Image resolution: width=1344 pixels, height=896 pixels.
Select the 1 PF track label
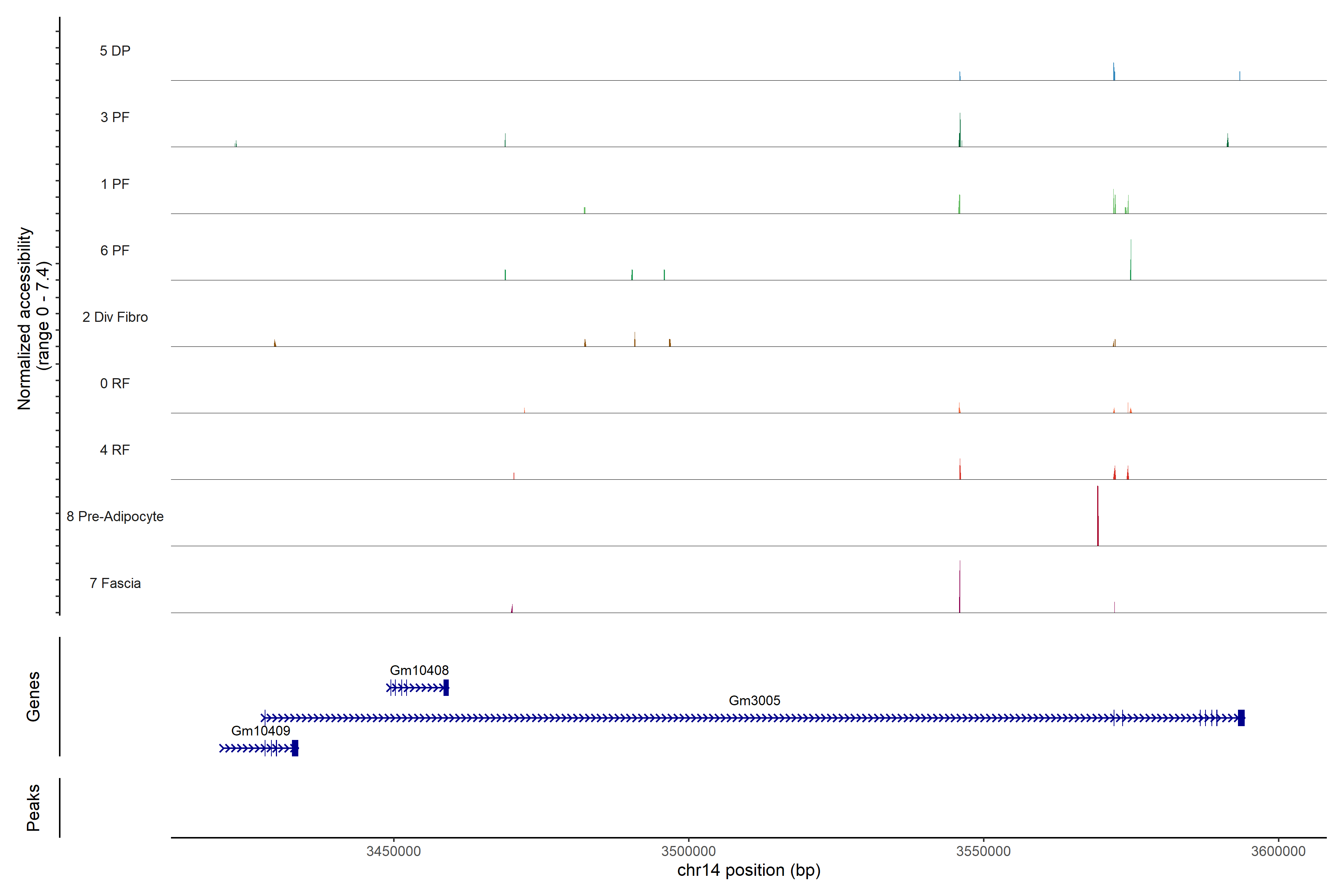pos(115,184)
